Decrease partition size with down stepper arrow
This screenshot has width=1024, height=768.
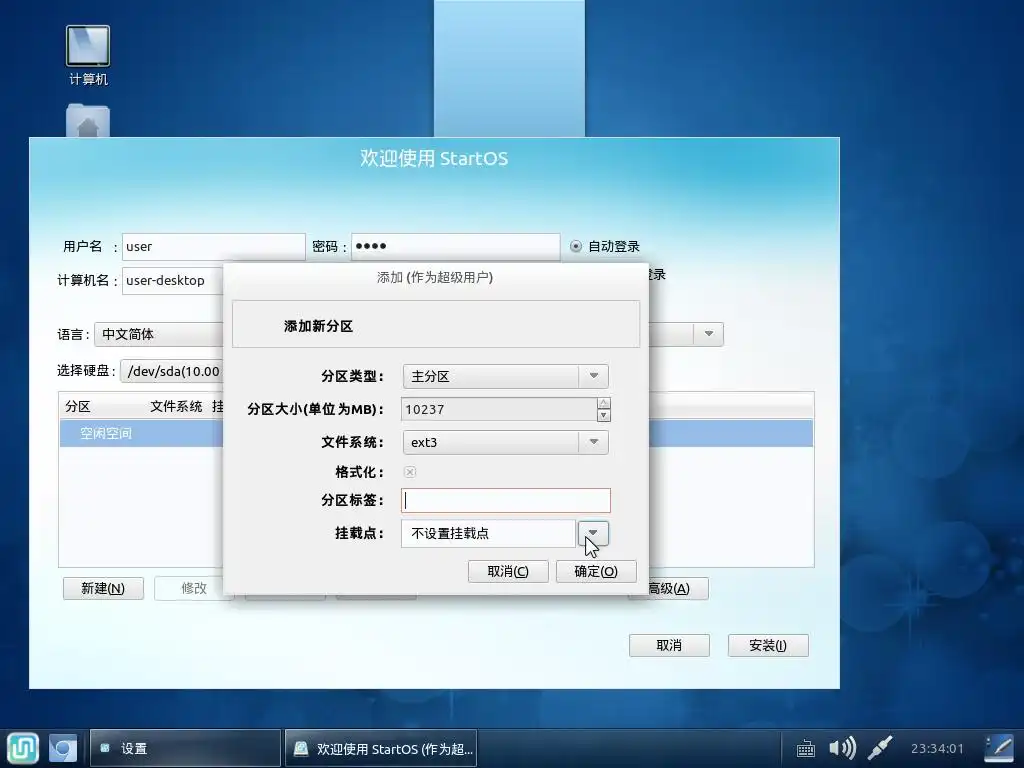[603, 415]
